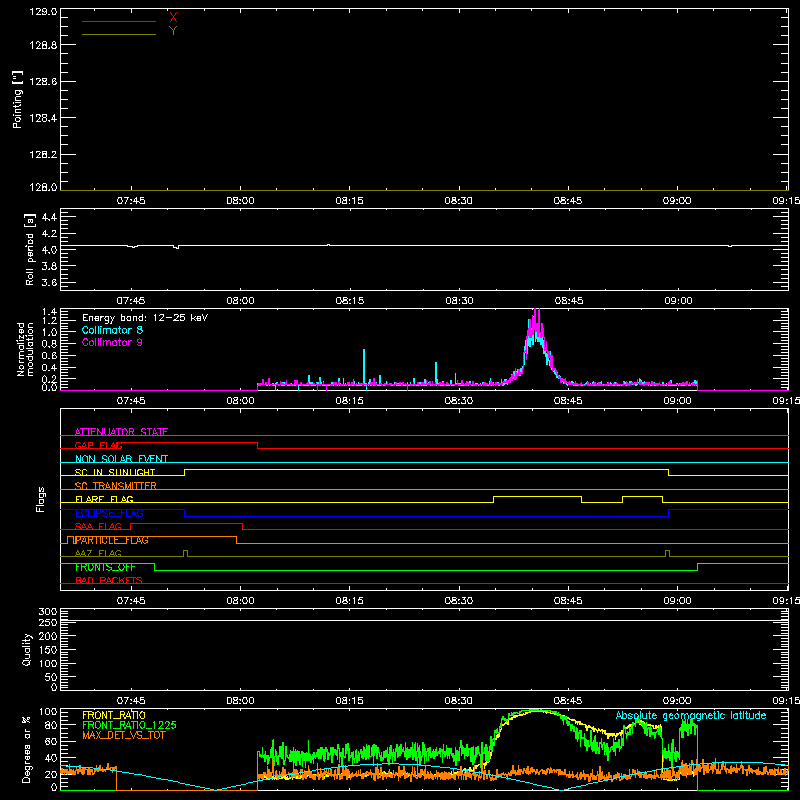Click the red X legend line
Screen dimensions: 800x800
(118, 21)
